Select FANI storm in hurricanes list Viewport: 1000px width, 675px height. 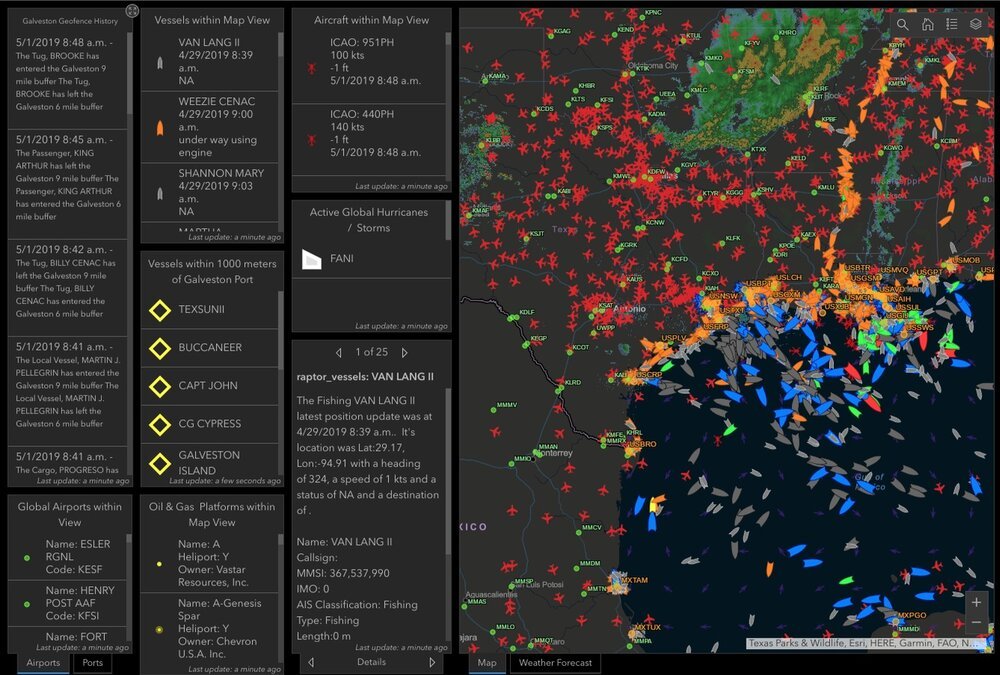point(340,258)
